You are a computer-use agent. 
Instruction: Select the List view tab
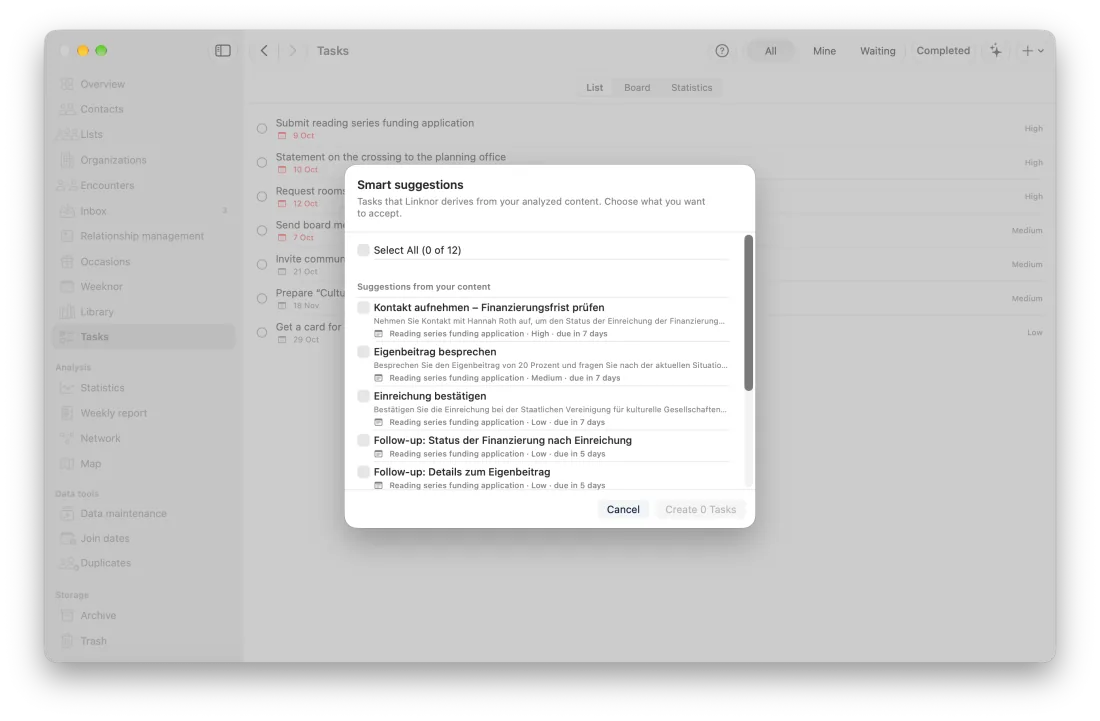click(594, 88)
